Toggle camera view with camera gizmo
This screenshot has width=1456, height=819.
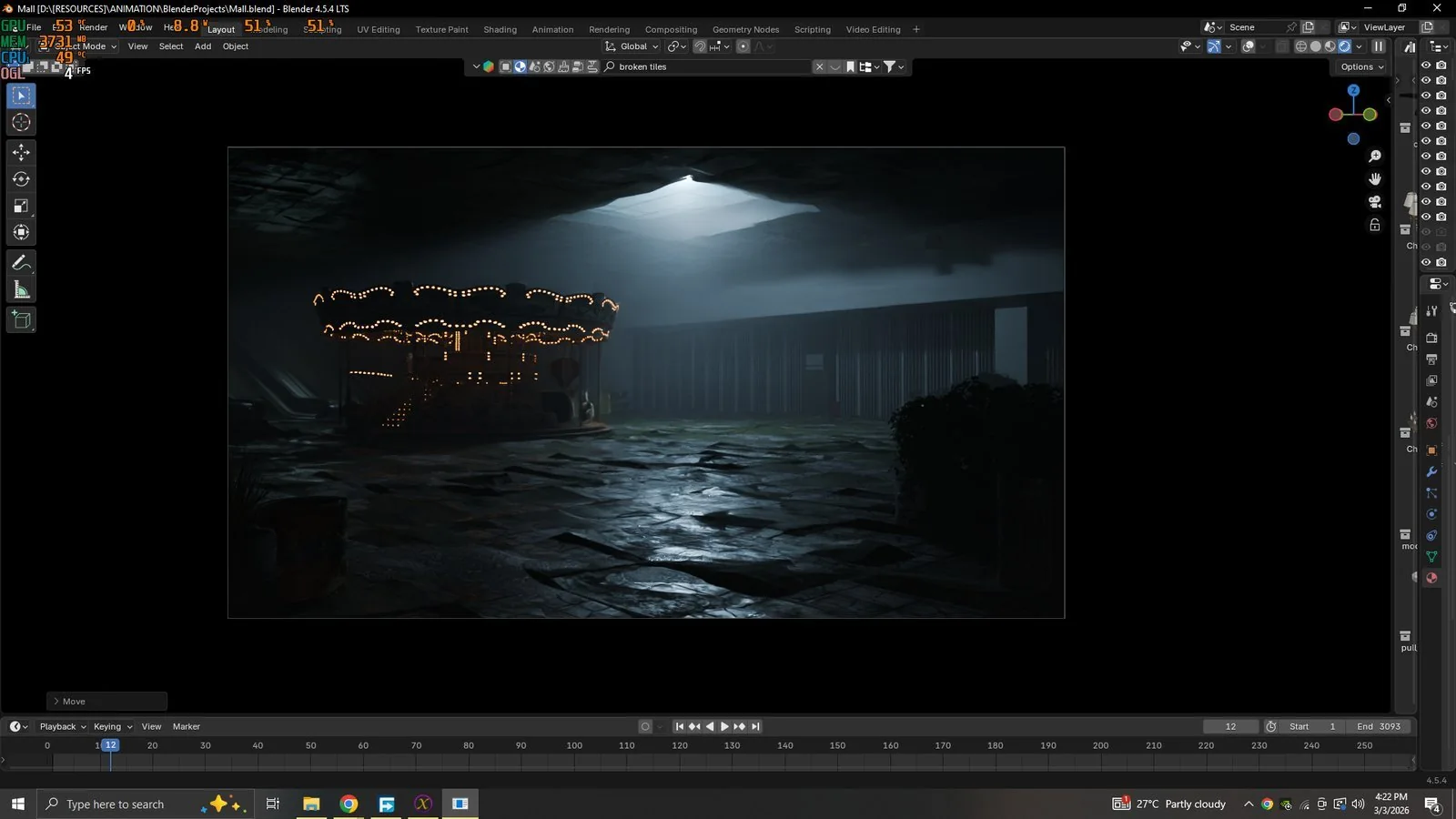[1375, 202]
